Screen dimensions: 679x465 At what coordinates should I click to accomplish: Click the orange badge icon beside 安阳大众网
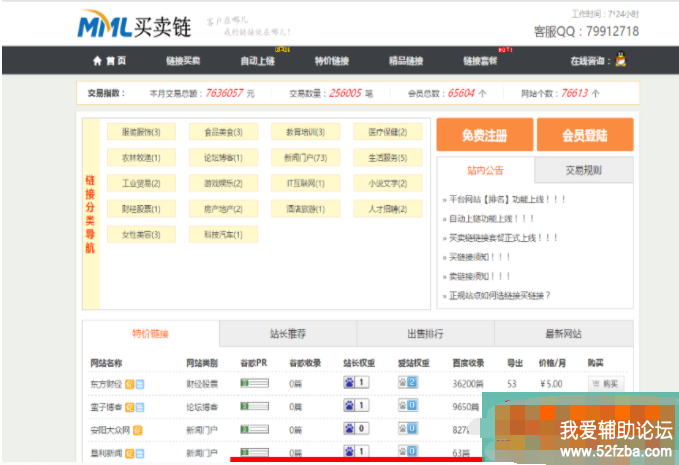click(x=138, y=430)
